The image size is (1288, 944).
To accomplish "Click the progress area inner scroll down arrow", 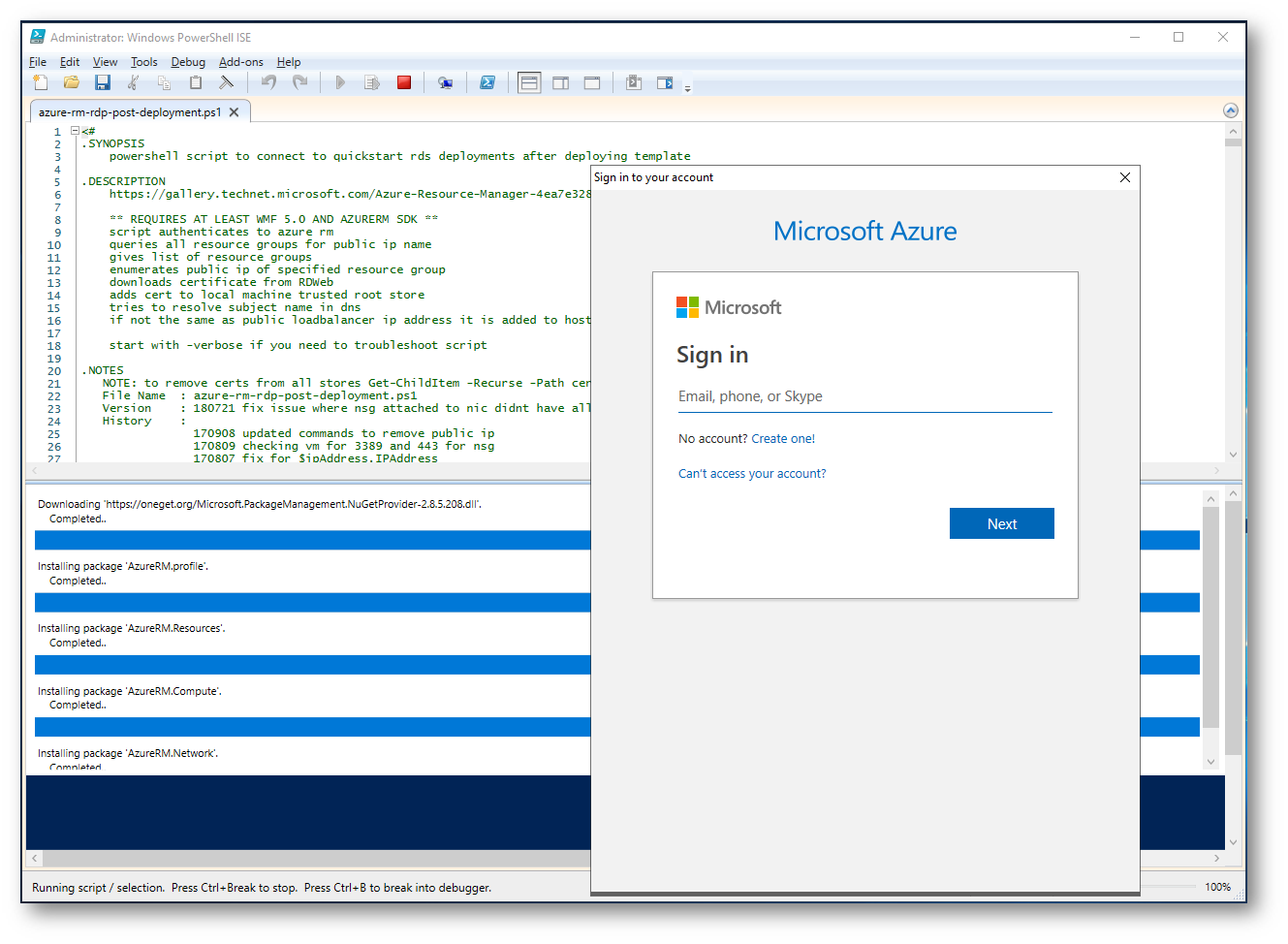I will (1210, 762).
